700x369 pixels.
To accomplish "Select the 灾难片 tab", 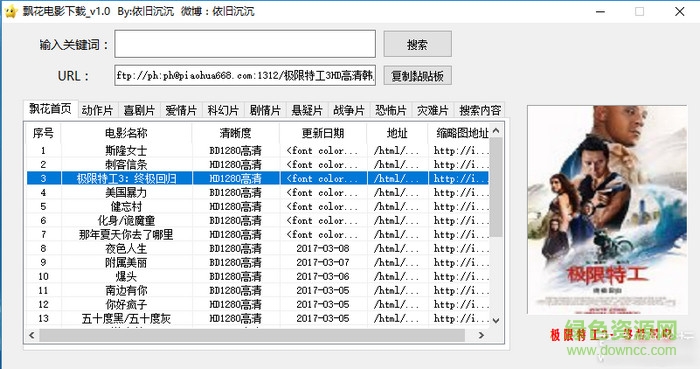I will tap(433, 110).
